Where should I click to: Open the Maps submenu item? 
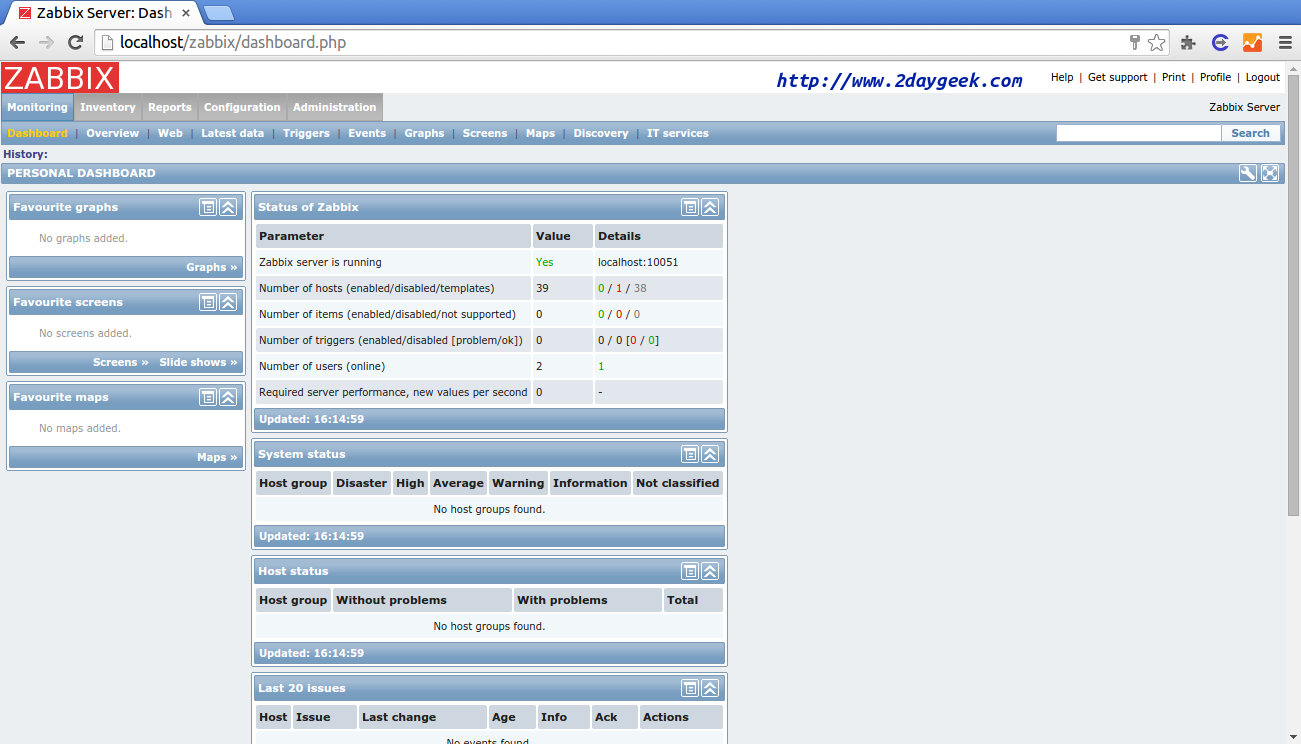coord(540,133)
